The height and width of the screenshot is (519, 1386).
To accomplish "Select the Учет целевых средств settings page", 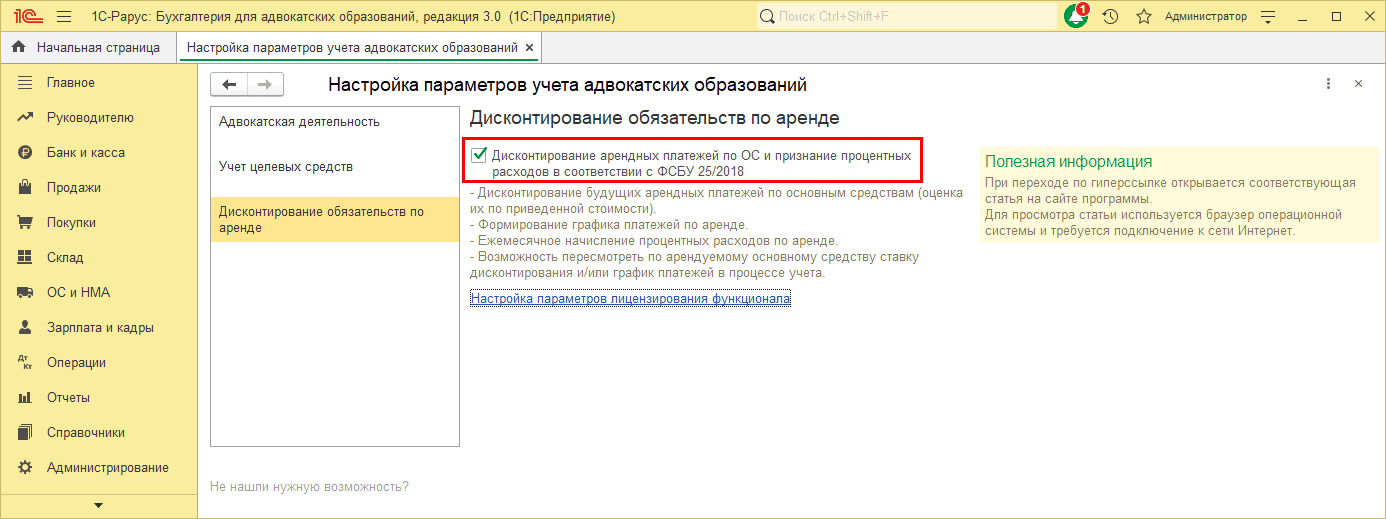I will 286,167.
